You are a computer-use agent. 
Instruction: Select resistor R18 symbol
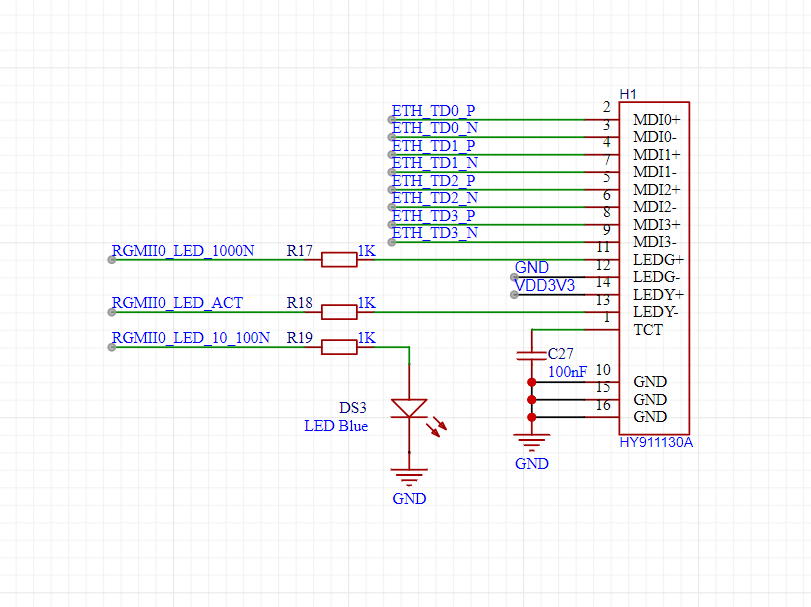coord(339,312)
